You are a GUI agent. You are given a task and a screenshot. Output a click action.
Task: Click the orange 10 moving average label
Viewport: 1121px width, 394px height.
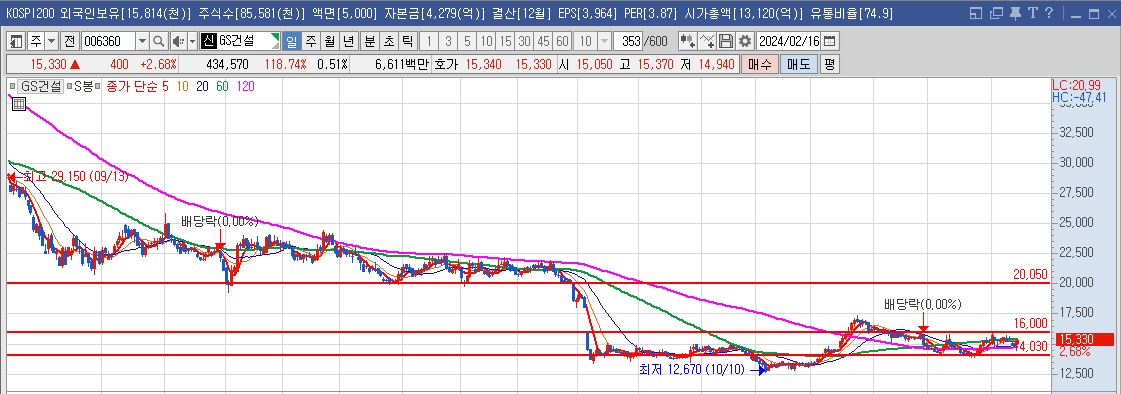coord(182,87)
